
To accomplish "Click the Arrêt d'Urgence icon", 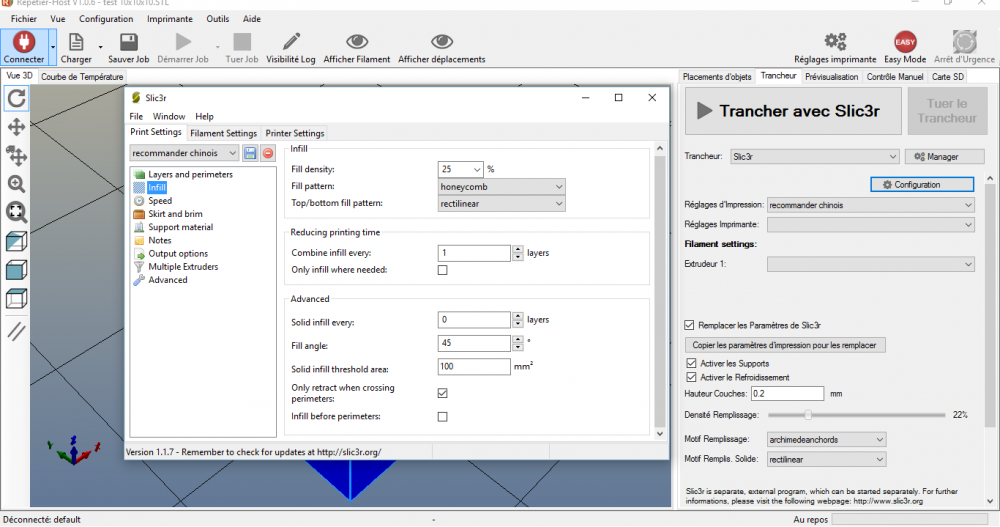I will [x=964, y=42].
